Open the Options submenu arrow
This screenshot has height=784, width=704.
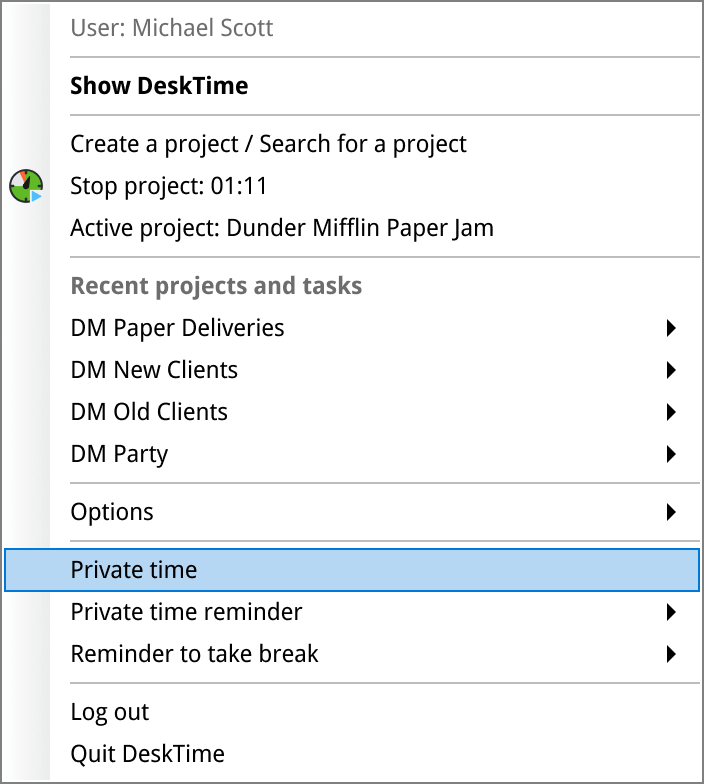pos(671,512)
